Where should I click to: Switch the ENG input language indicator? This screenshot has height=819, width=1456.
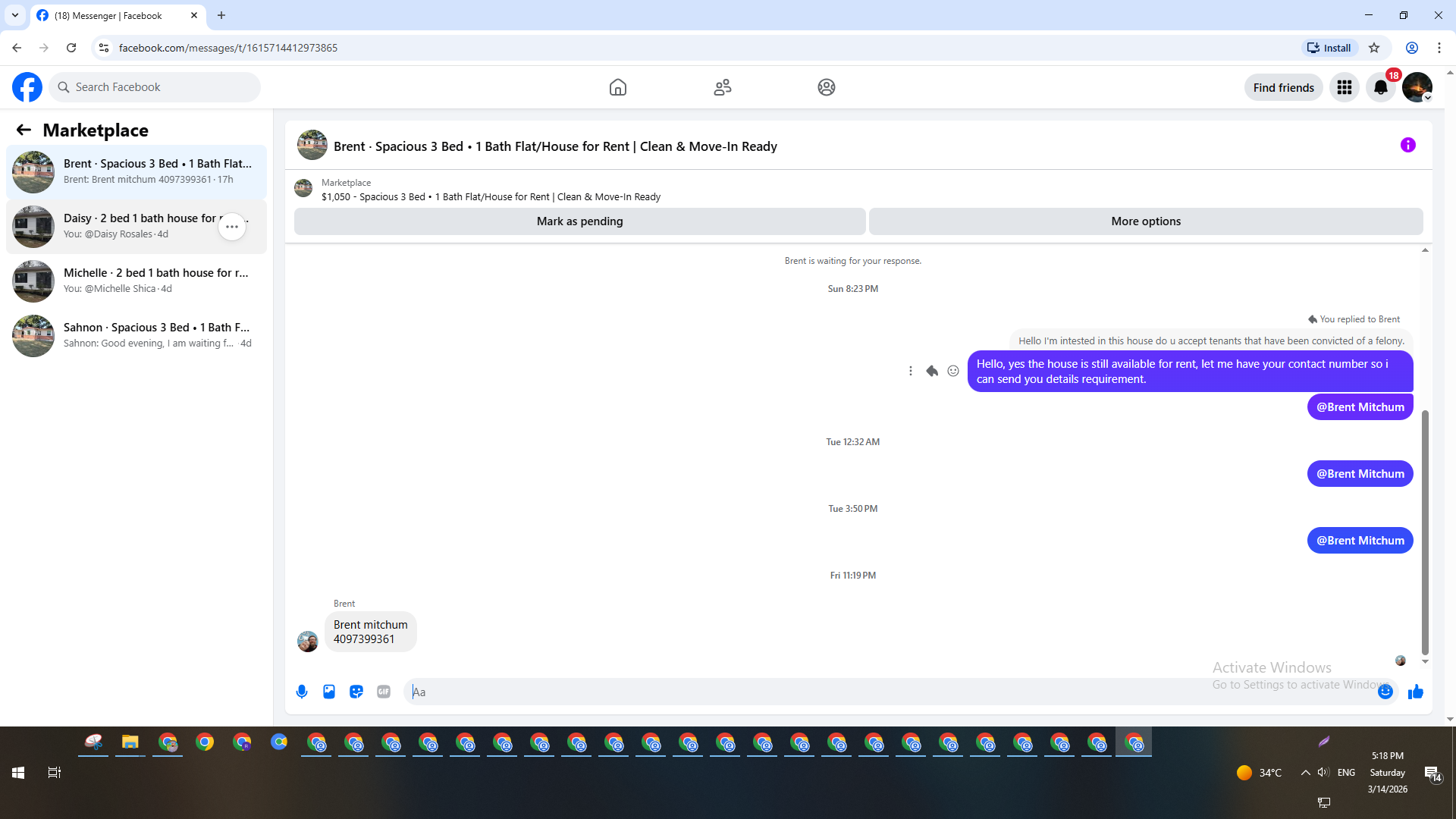[x=1346, y=773]
